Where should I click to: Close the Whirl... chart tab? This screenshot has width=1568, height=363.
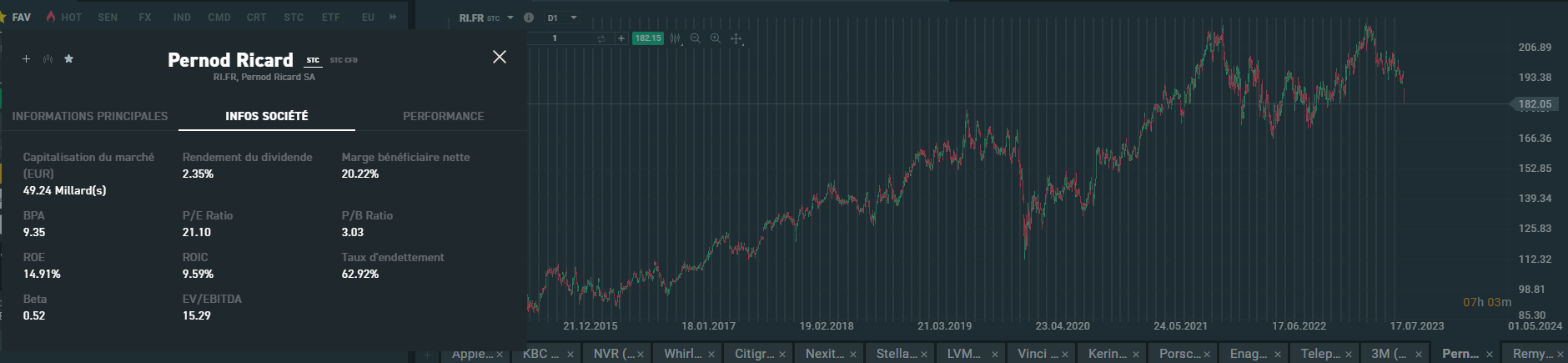pos(711,355)
